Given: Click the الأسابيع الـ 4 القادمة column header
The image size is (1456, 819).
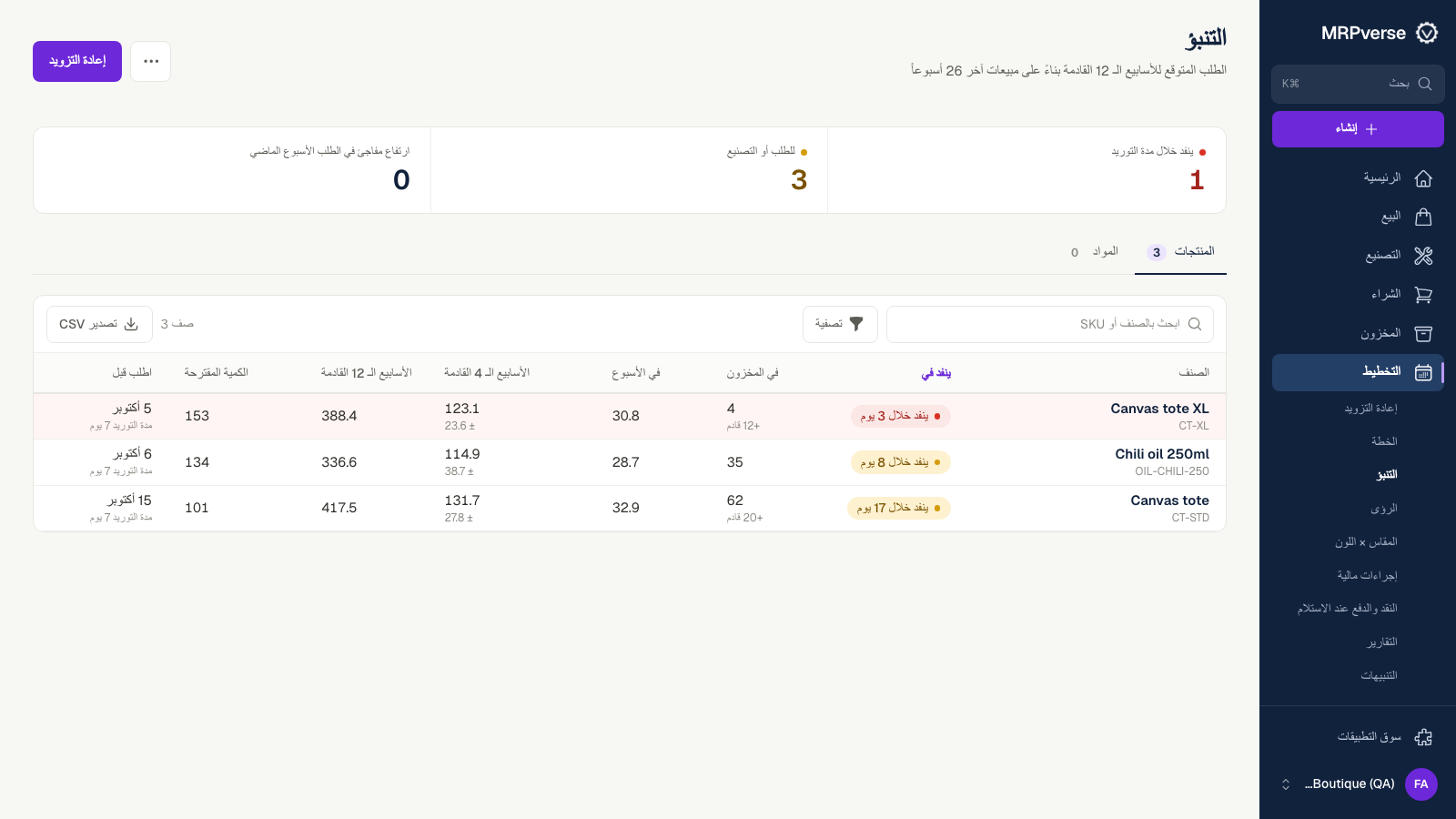Looking at the screenshot, I should (487, 373).
